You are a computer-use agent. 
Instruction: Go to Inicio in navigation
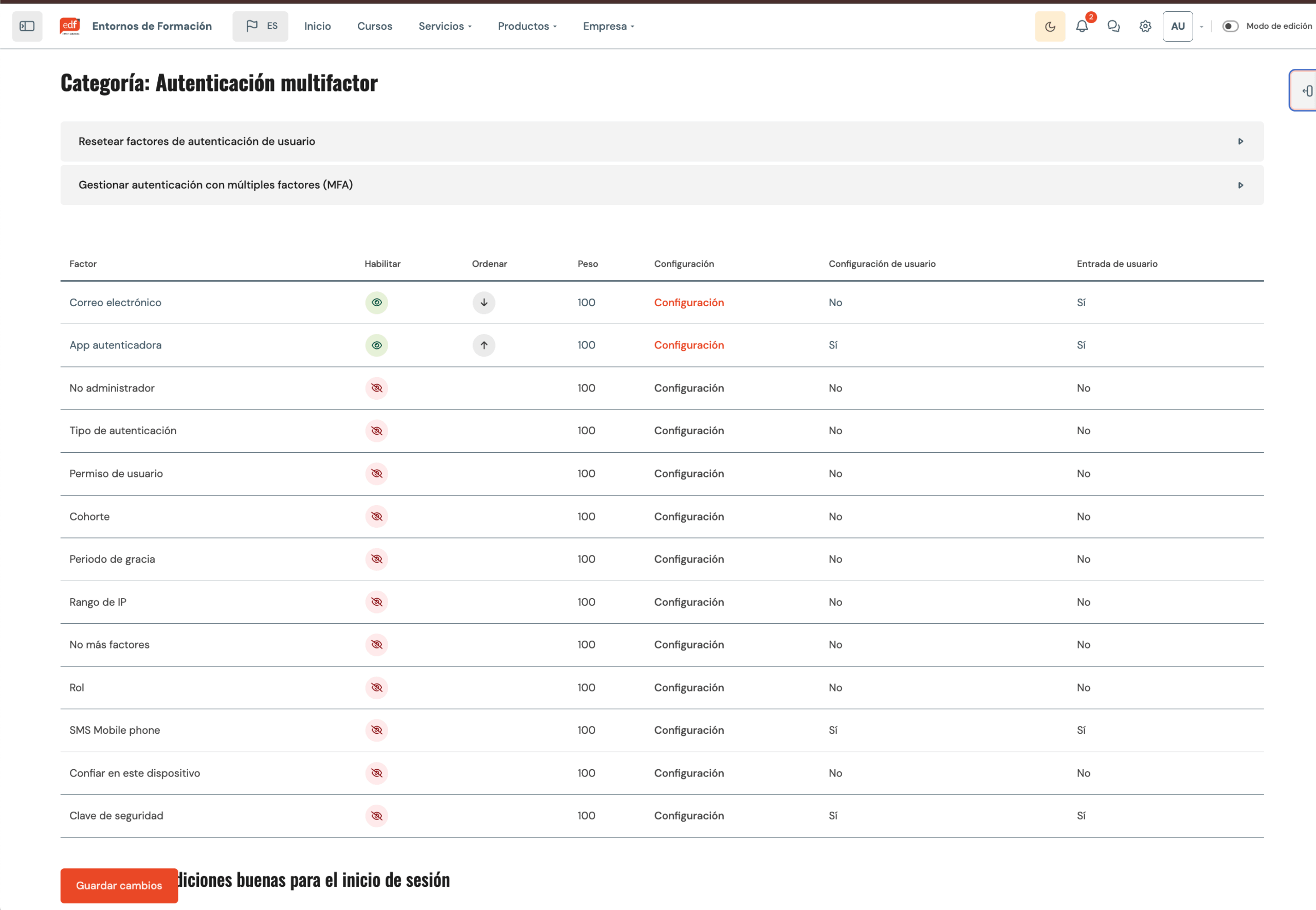tap(318, 26)
